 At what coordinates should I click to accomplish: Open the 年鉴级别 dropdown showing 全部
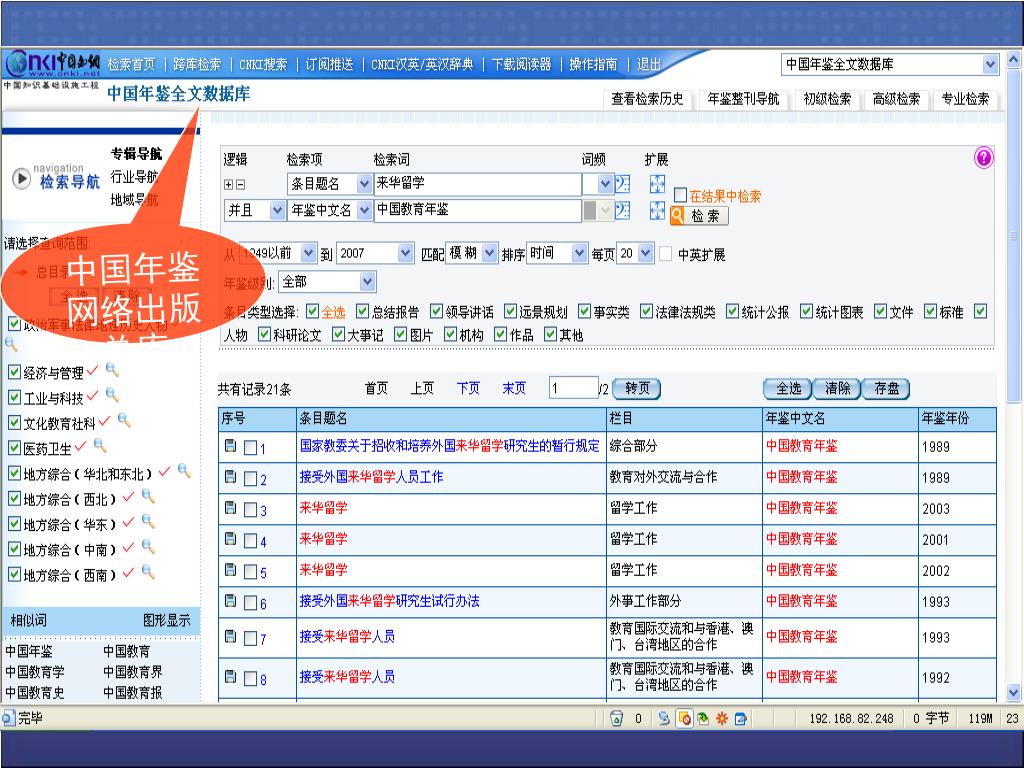pos(368,282)
